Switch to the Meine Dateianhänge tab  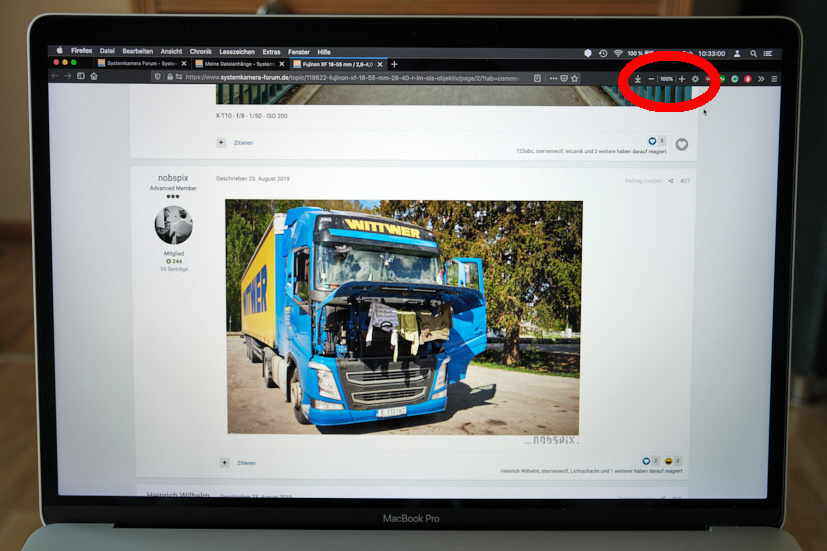pos(236,64)
